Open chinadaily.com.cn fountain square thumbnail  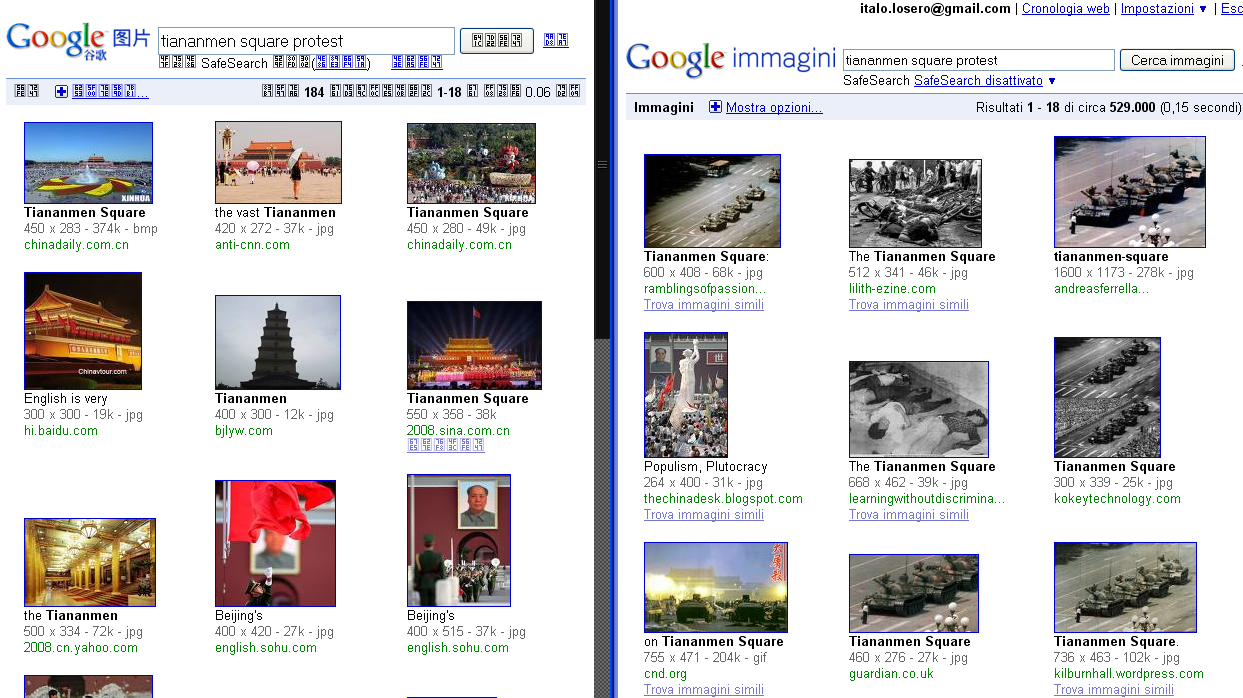click(x=88, y=163)
